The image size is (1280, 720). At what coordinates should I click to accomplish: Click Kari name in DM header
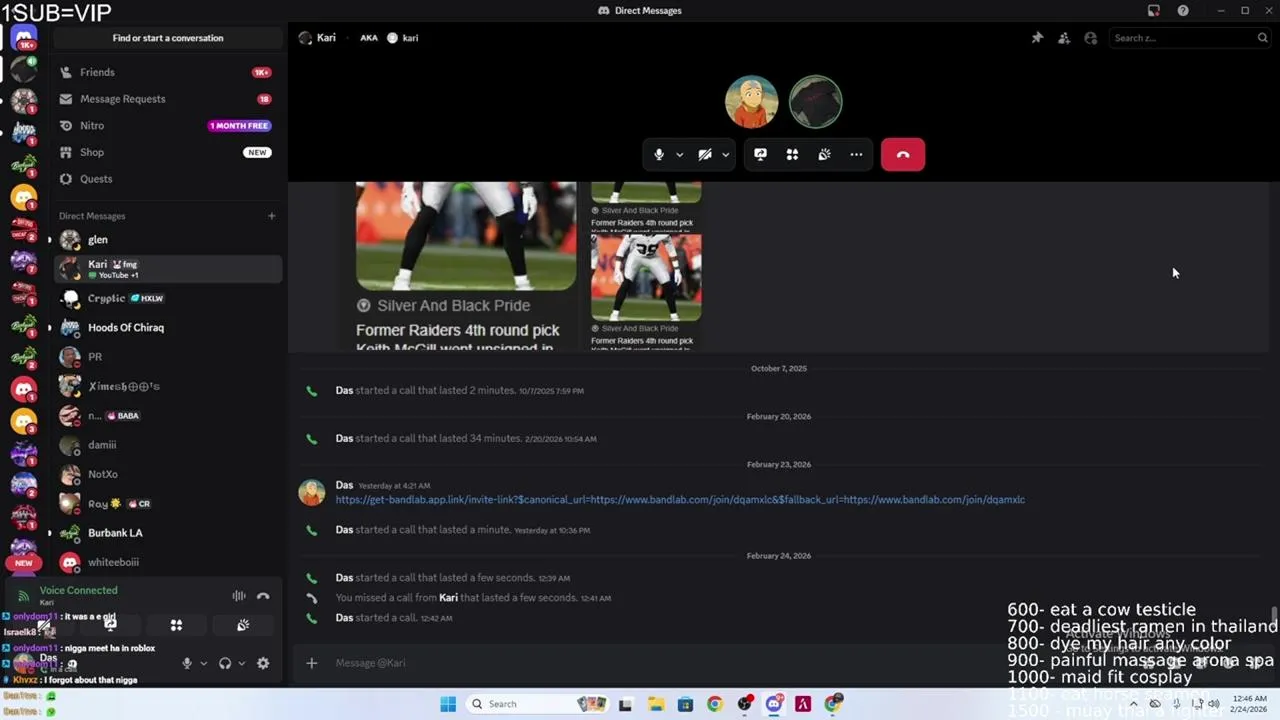[326, 38]
